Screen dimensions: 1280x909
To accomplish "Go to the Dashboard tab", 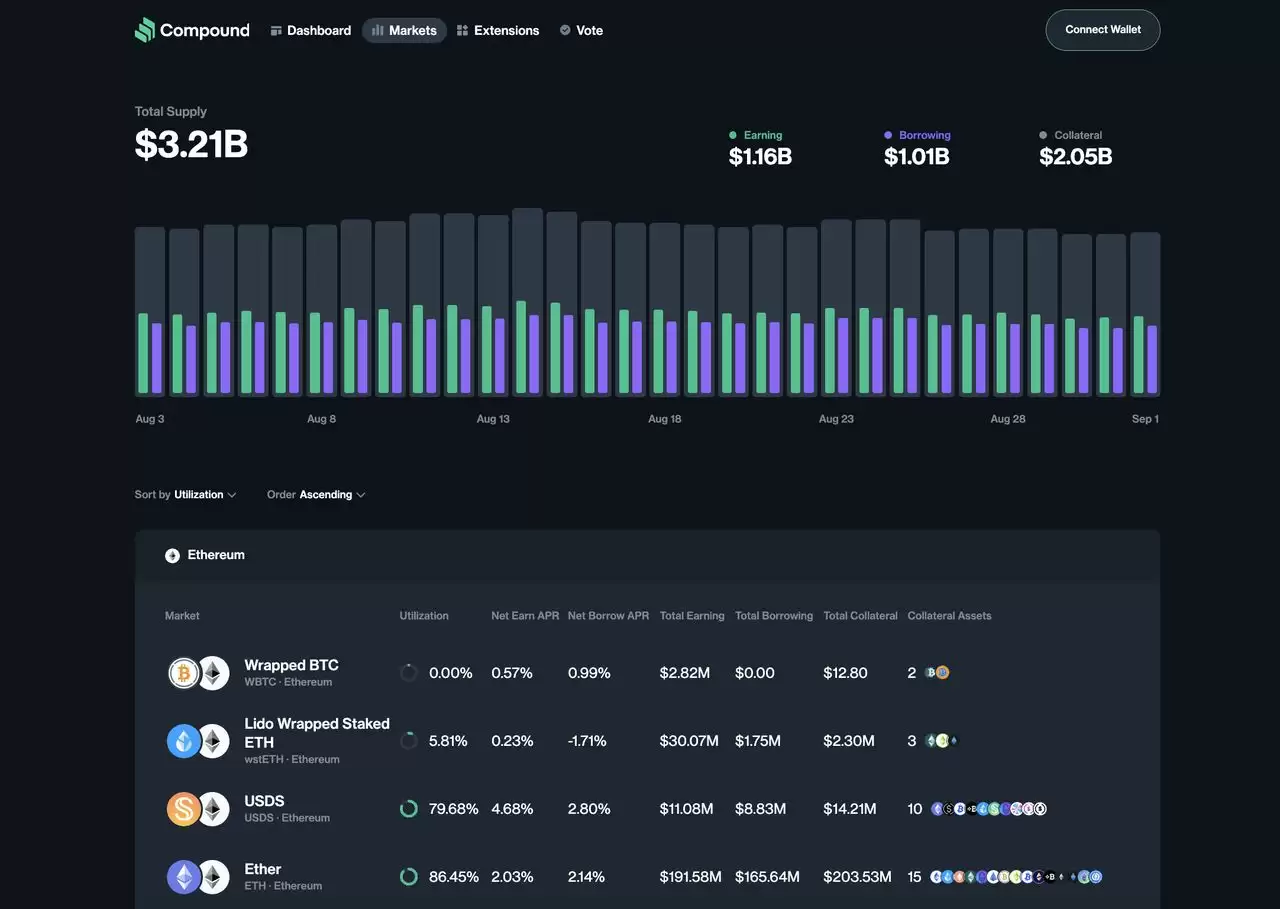I will (x=310, y=31).
